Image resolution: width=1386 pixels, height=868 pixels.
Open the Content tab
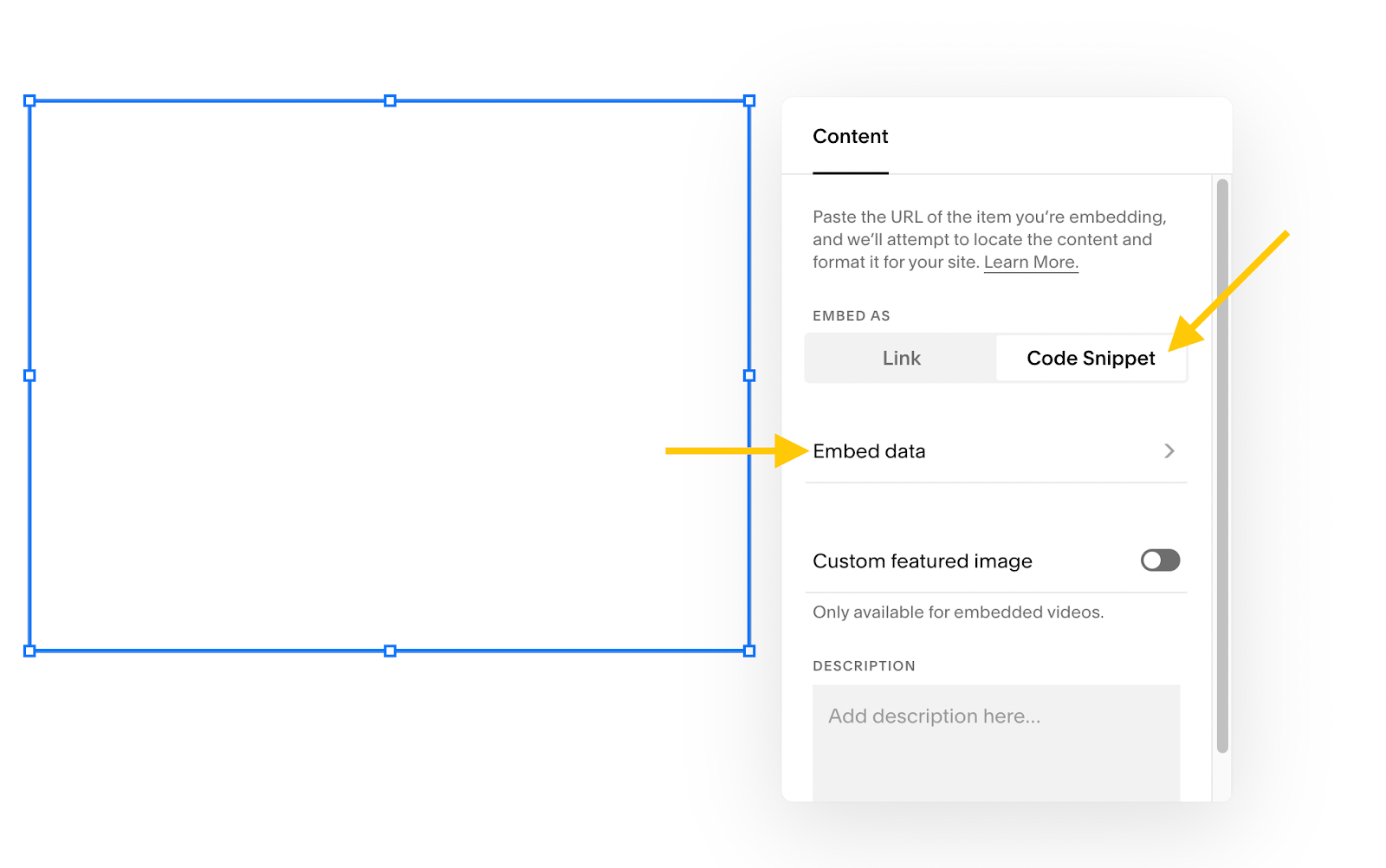click(850, 137)
